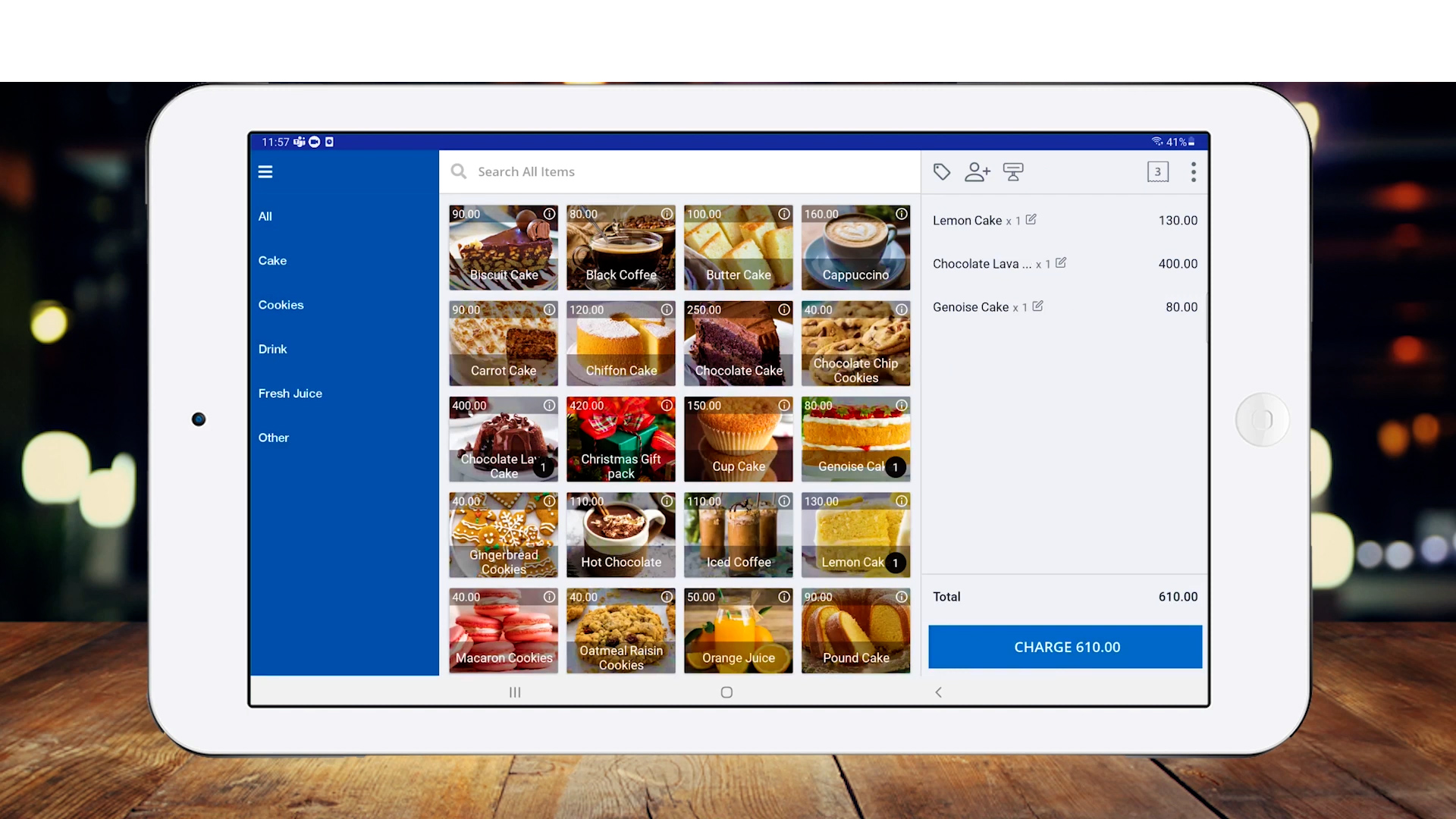The width and height of the screenshot is (1456, 819).
Task: Edit the Chocolate Lava order line
Action: tap(1061, 263)
